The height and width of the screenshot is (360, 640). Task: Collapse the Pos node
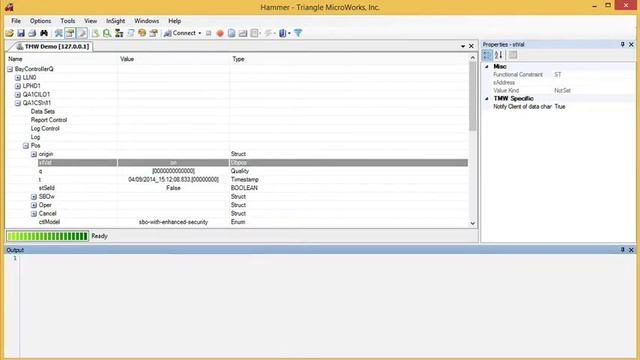pos(26,146)
